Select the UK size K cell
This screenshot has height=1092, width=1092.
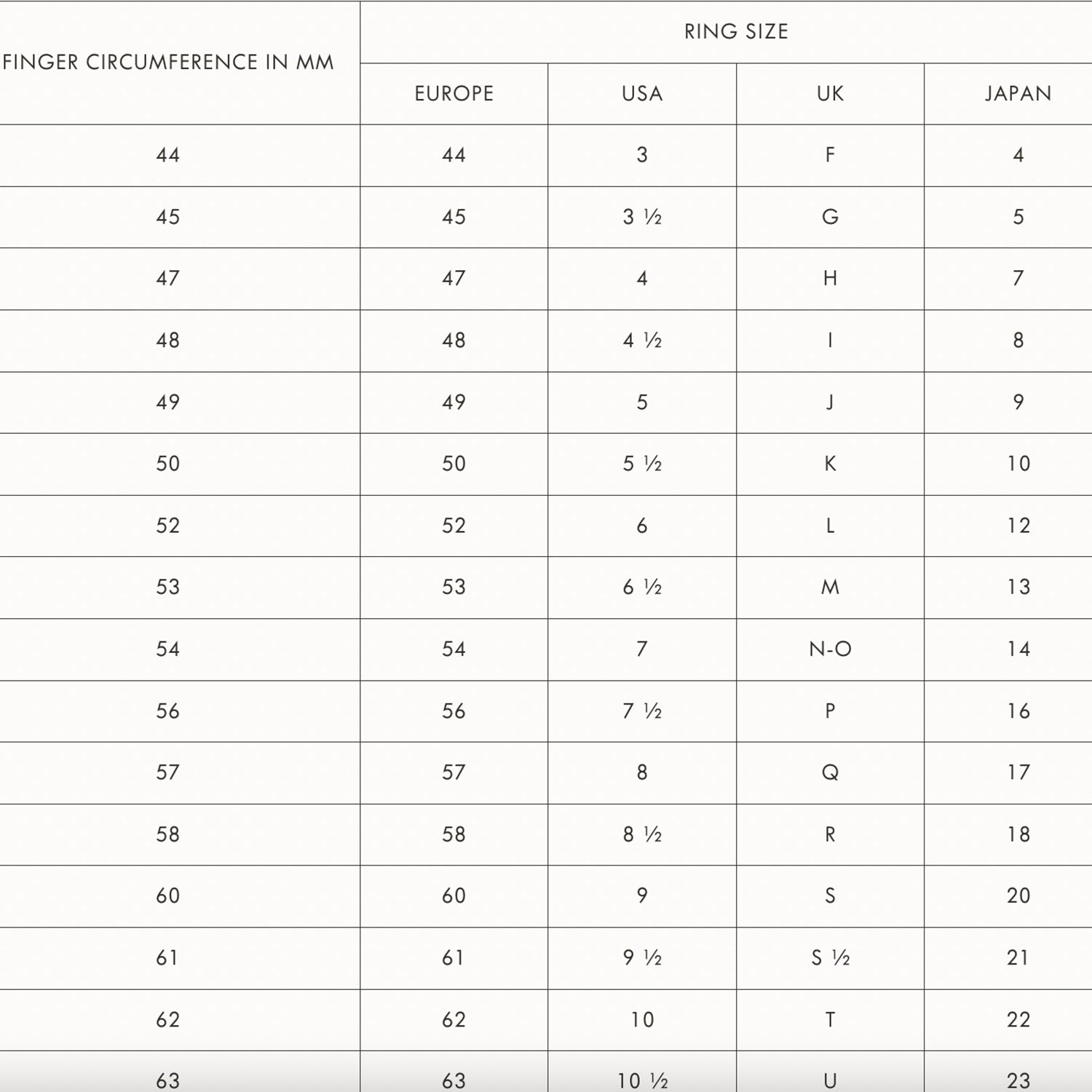[x=830, y=464]
